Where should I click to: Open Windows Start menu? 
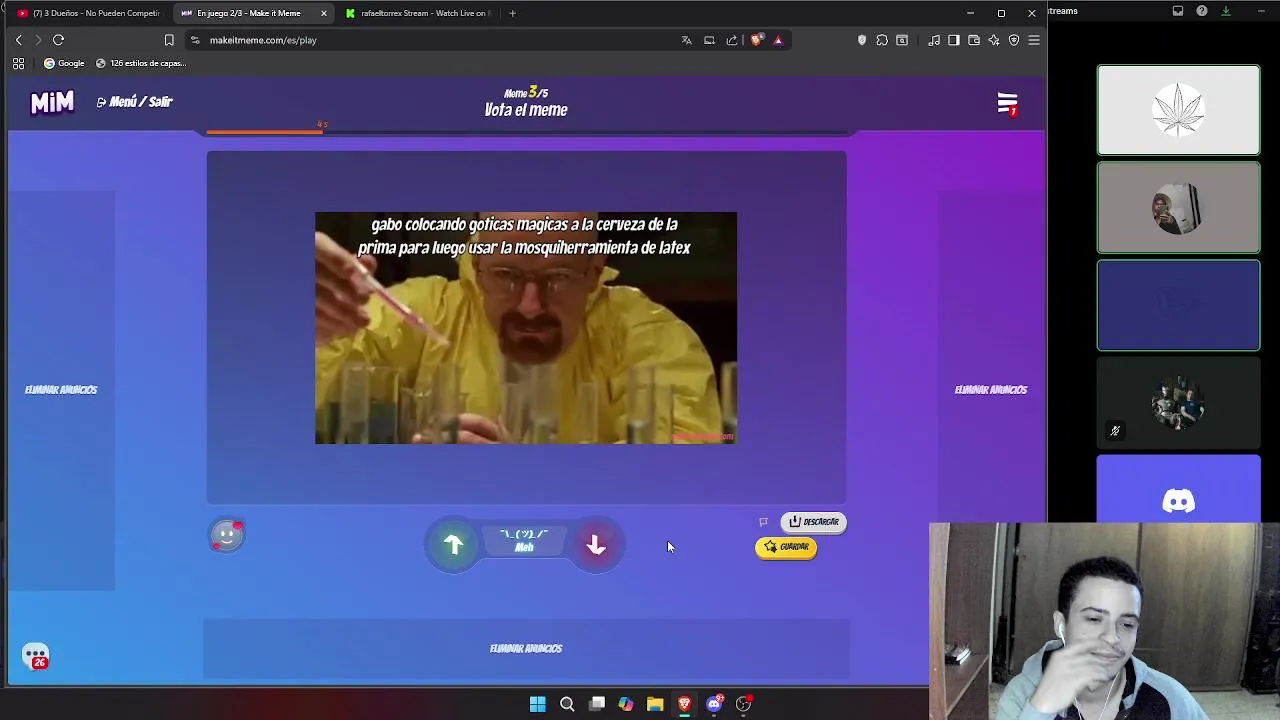click(537, 704)
